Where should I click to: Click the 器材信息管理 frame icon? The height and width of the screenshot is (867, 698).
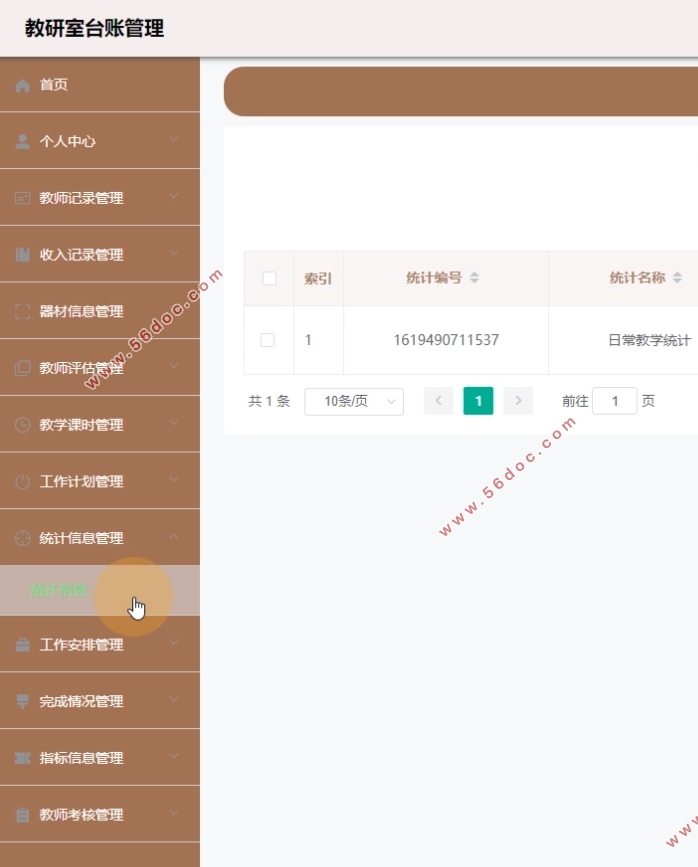[x=23, y=312]
